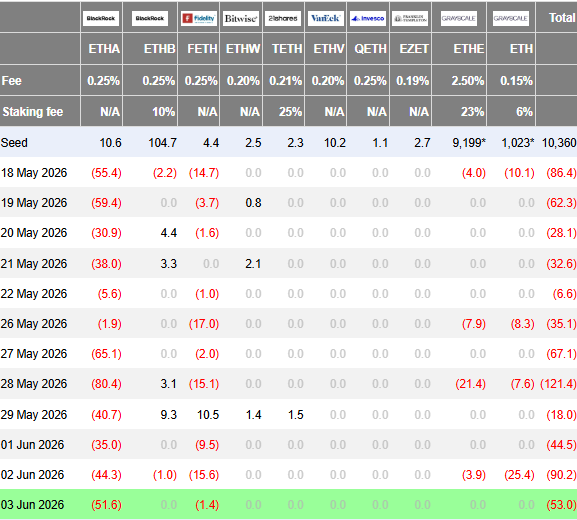The height and width of the screenshot is (520, 577).
Task: Select the EZET ticker header
Action: click(x=414, y=49)
